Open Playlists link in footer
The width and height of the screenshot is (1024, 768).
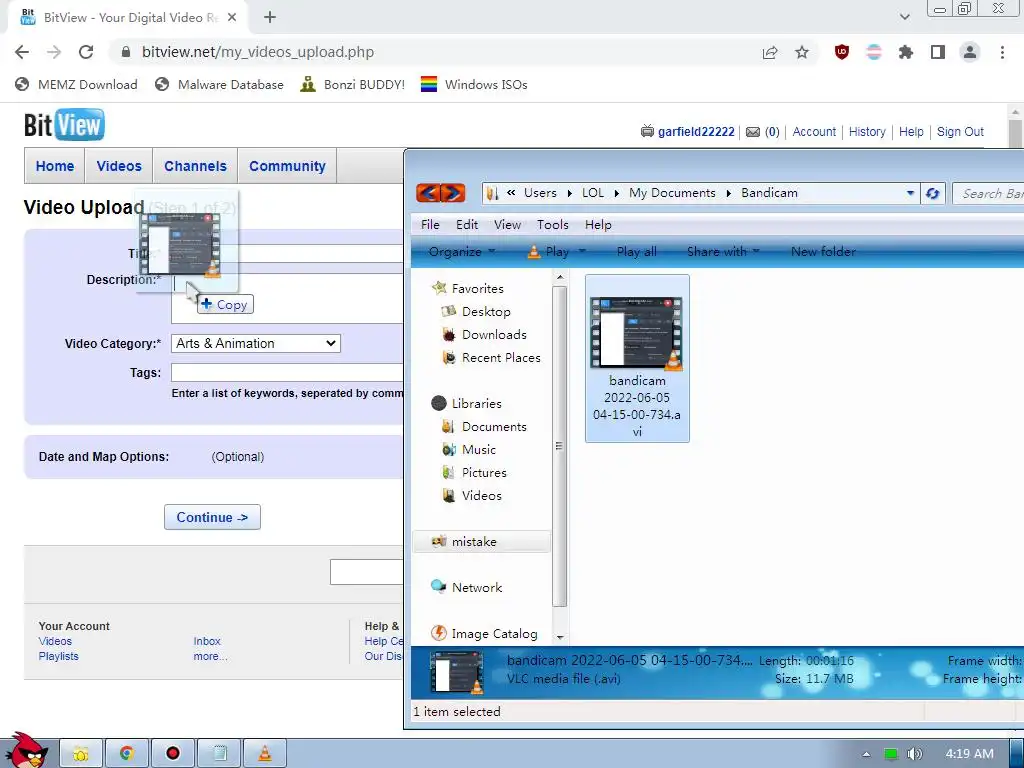click(58, 656)
